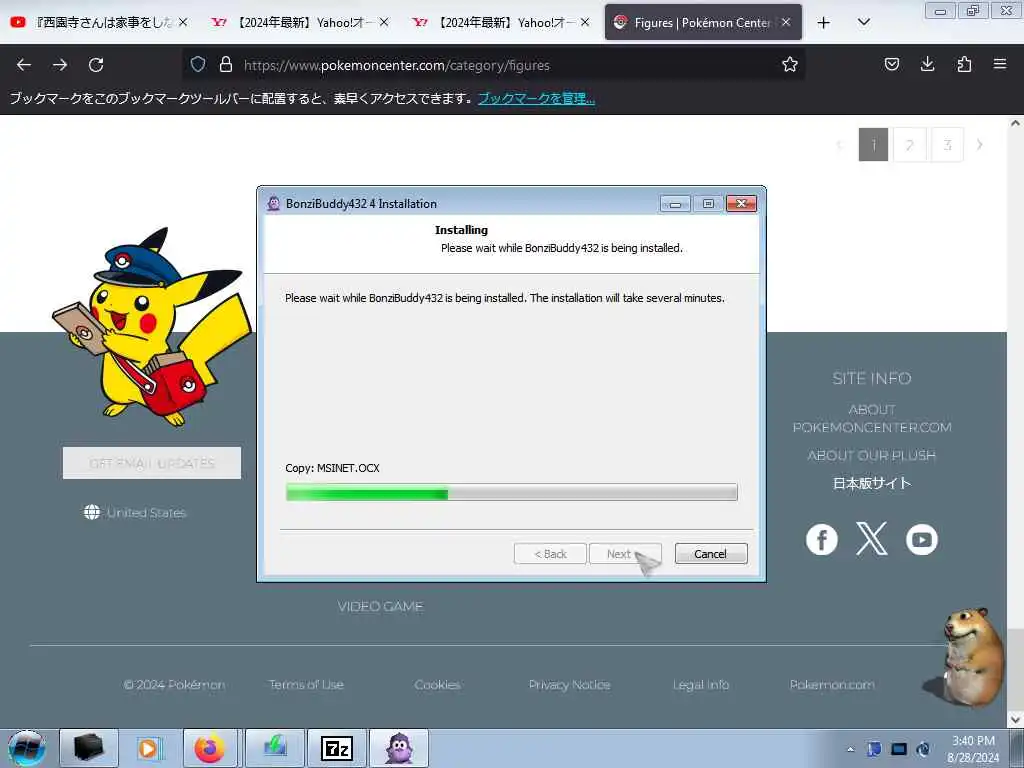The width and height of the screenshot is (1024, 768).
Task: Click the page scrollbar up arrow
Action: click(1015, 123)
